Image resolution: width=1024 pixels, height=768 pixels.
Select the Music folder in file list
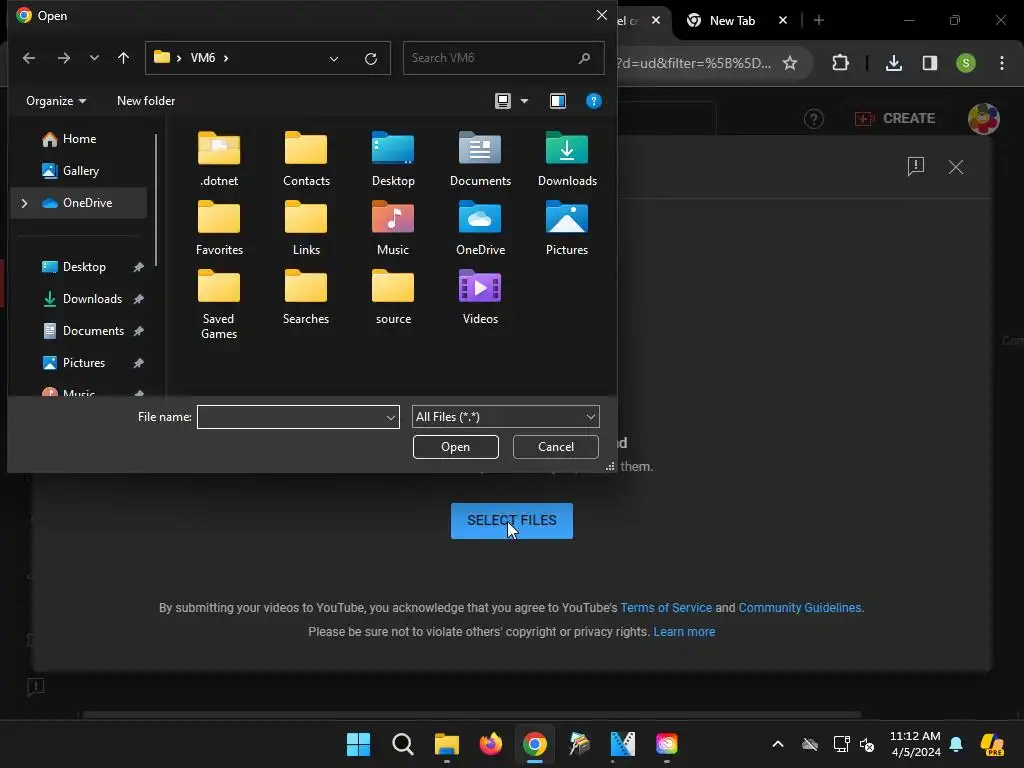tap(392, 228)
